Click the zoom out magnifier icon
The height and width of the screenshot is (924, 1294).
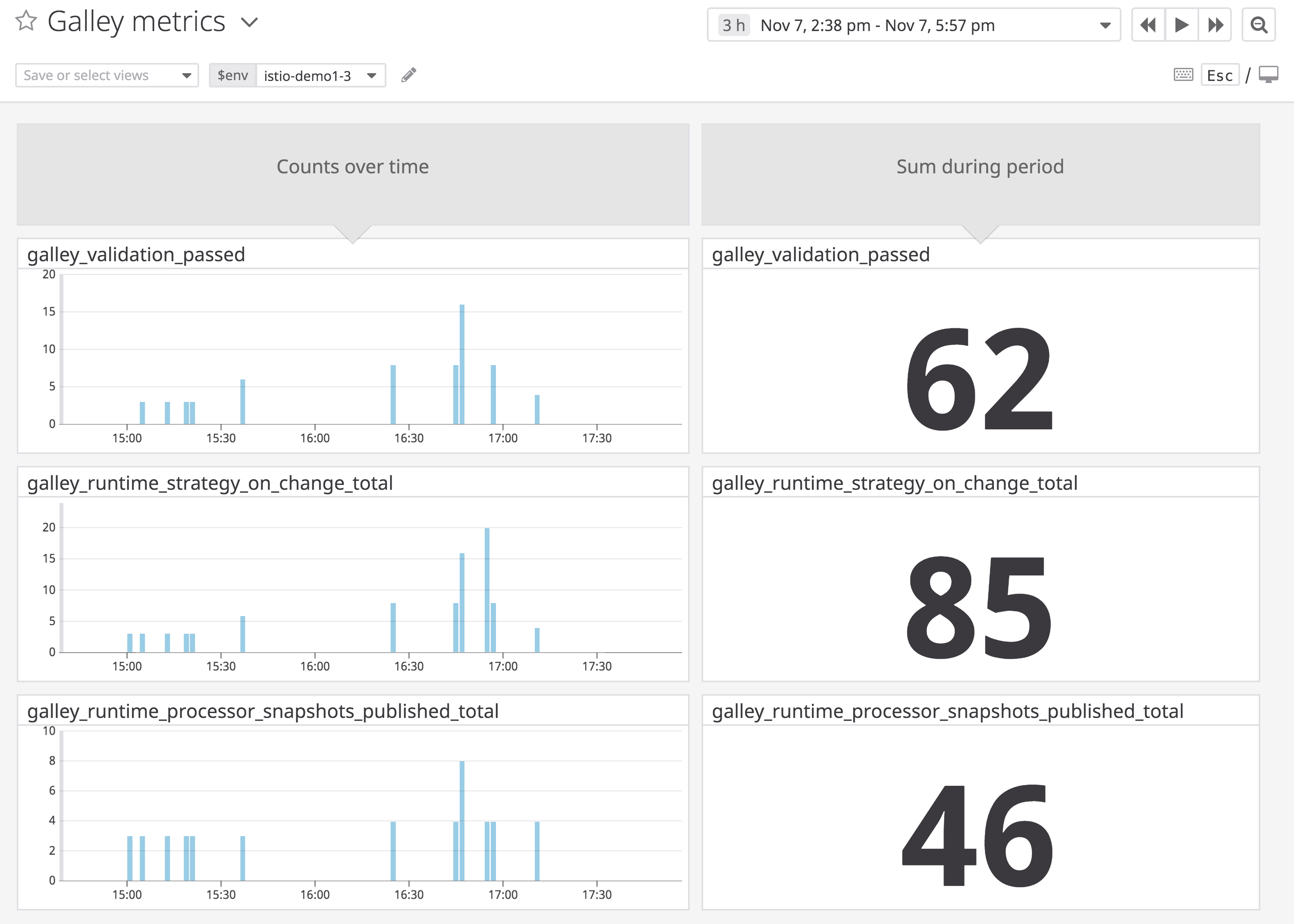pos(1258,25)
